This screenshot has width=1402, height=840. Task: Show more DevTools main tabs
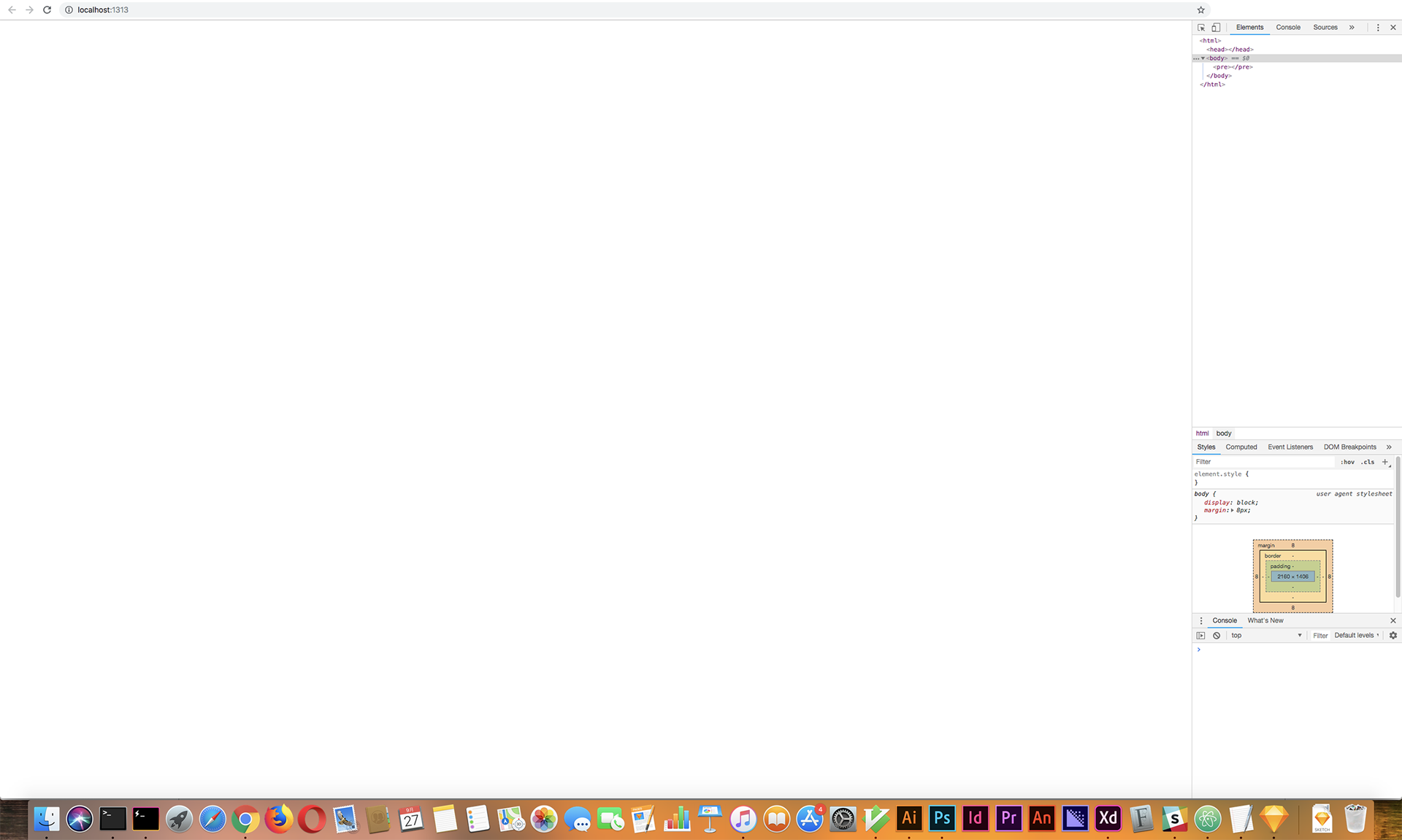pyautogui.click(x=1352, y=28)
